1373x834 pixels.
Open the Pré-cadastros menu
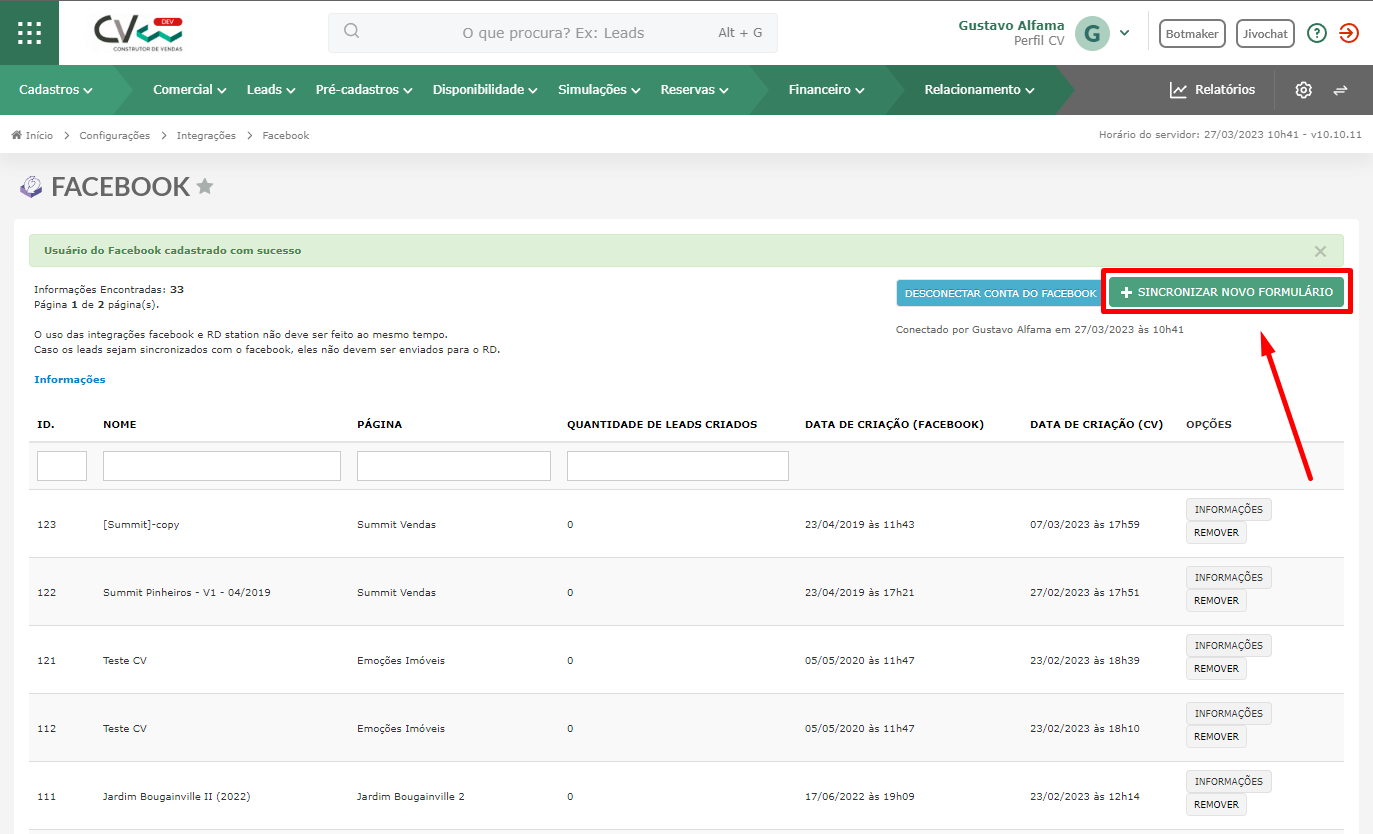(x=364, y=90)
